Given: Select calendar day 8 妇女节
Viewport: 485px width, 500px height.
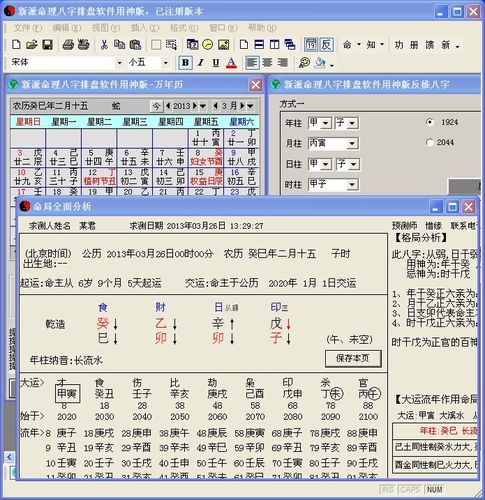Looking at the screenshot, I should pyautogui.click(x=206, y=157).
